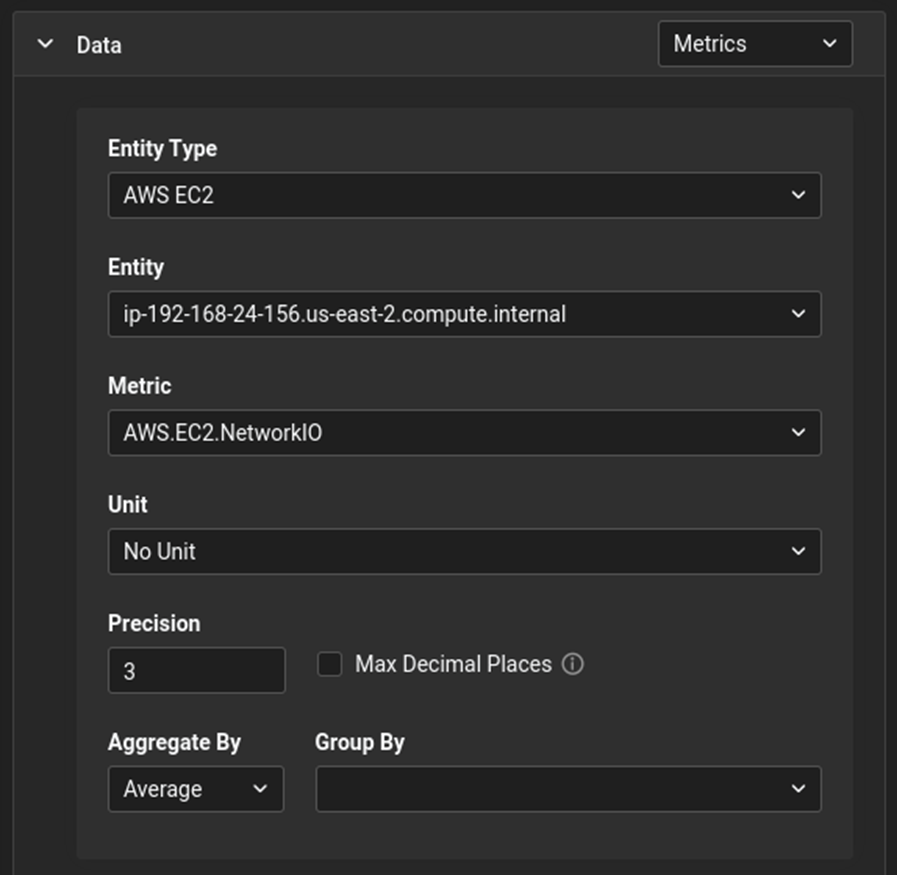Open the AWS EC2 entity type dropdown

pos(450,196)
